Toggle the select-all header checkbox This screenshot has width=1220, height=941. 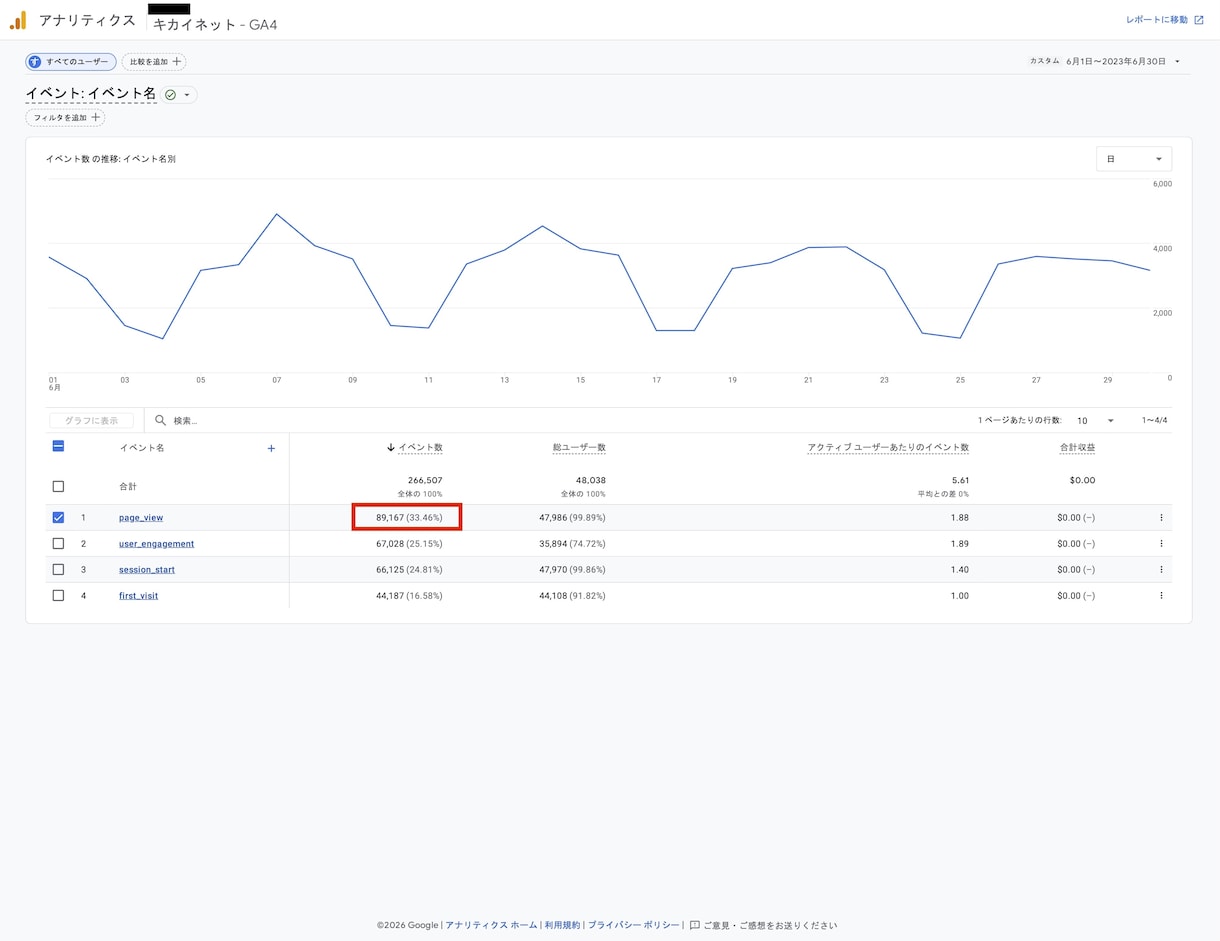coord(58,447)
